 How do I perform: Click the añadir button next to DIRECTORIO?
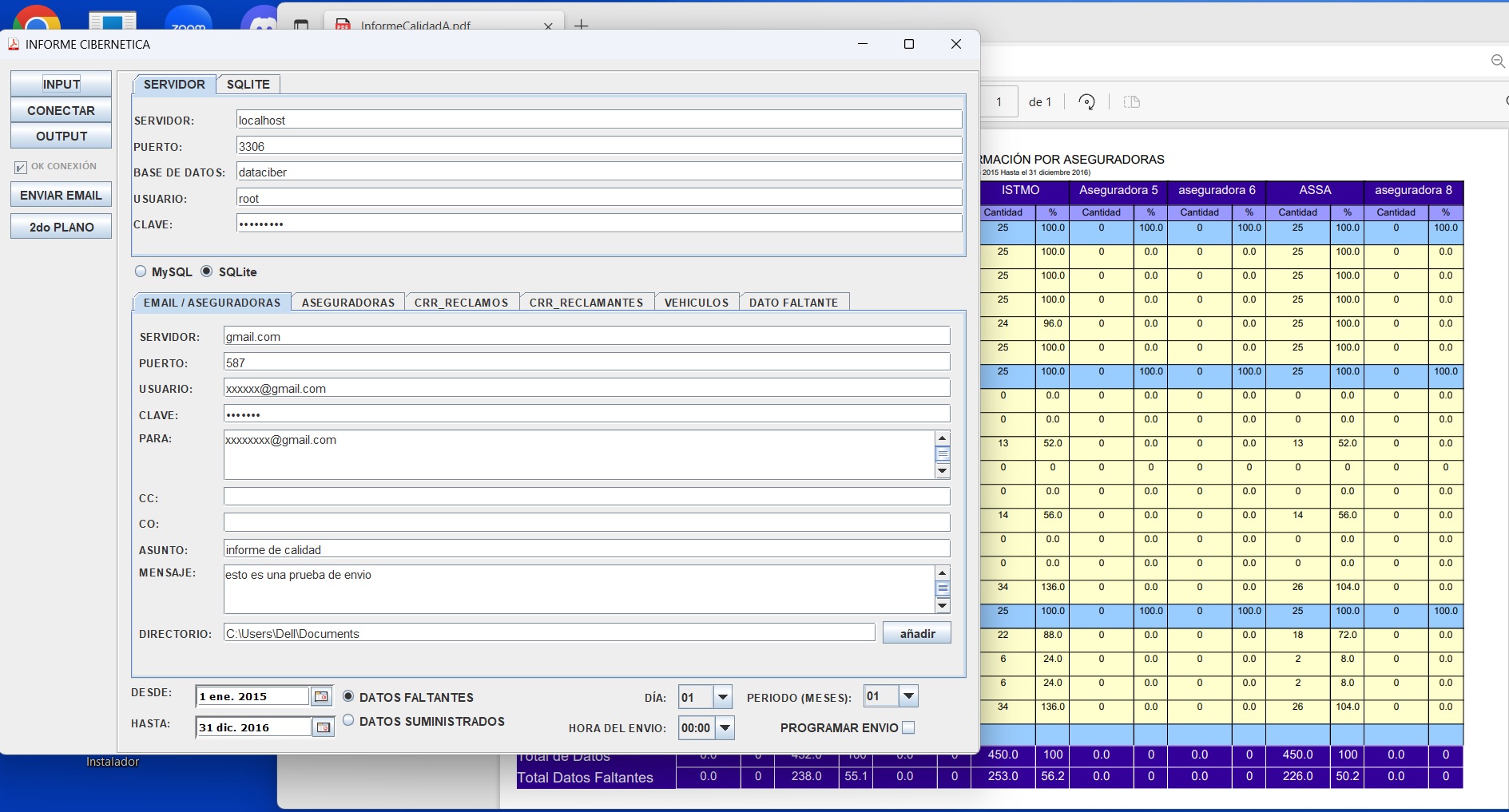click(916, 632)
